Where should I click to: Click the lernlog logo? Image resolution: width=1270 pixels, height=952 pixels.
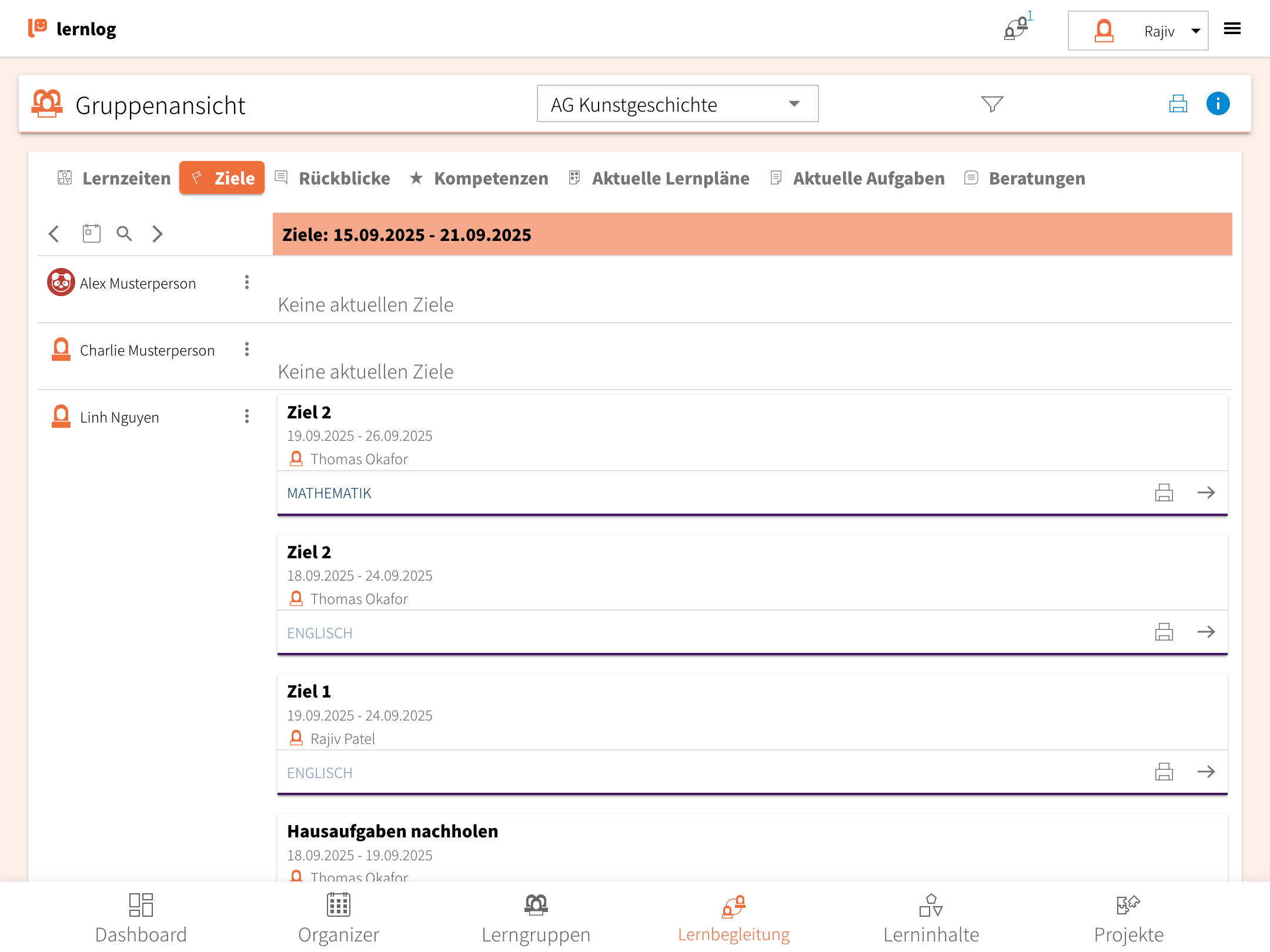coord(72,28)
